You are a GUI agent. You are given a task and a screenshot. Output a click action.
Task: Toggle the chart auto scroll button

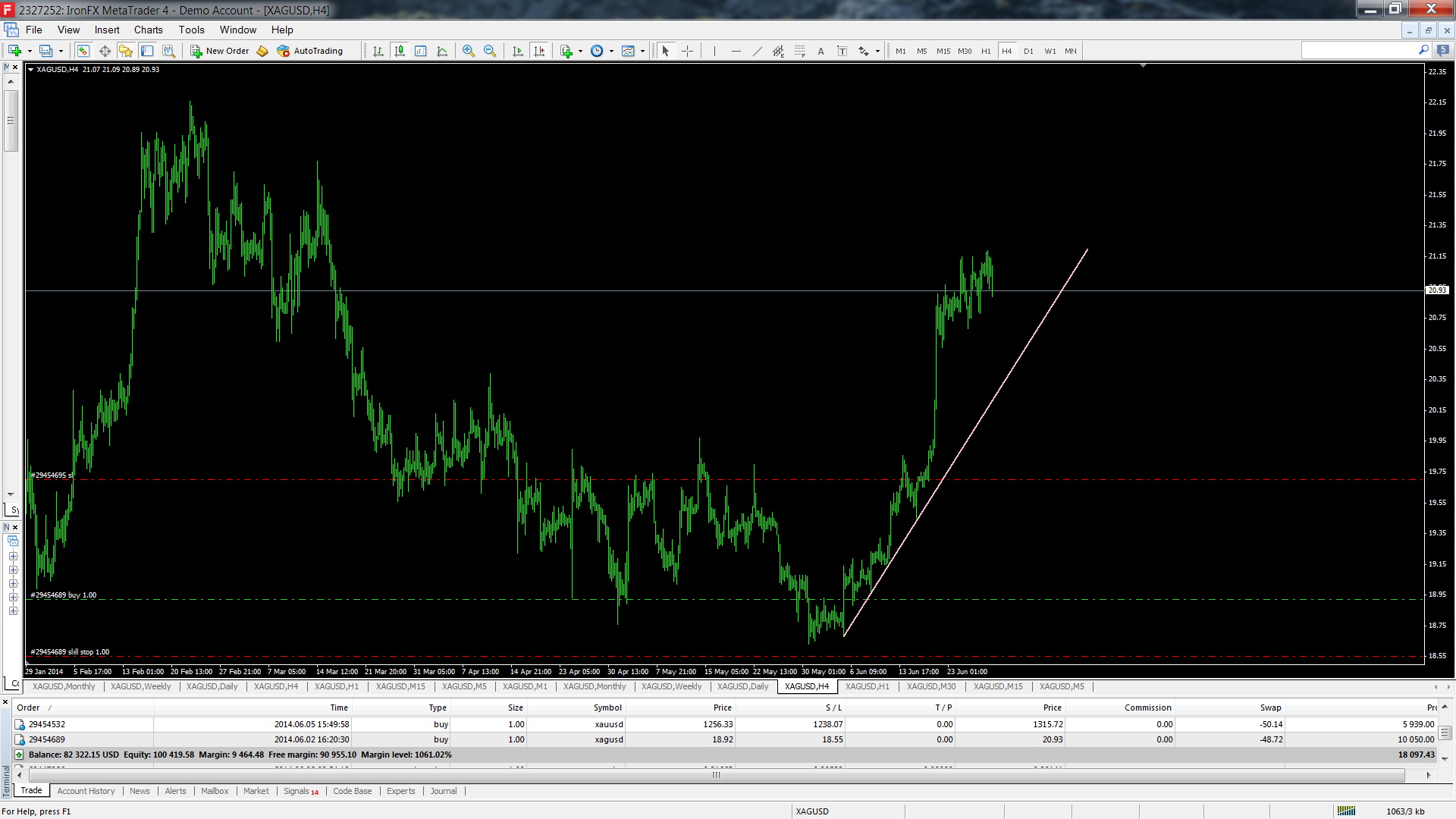click(x=518, y=51)
